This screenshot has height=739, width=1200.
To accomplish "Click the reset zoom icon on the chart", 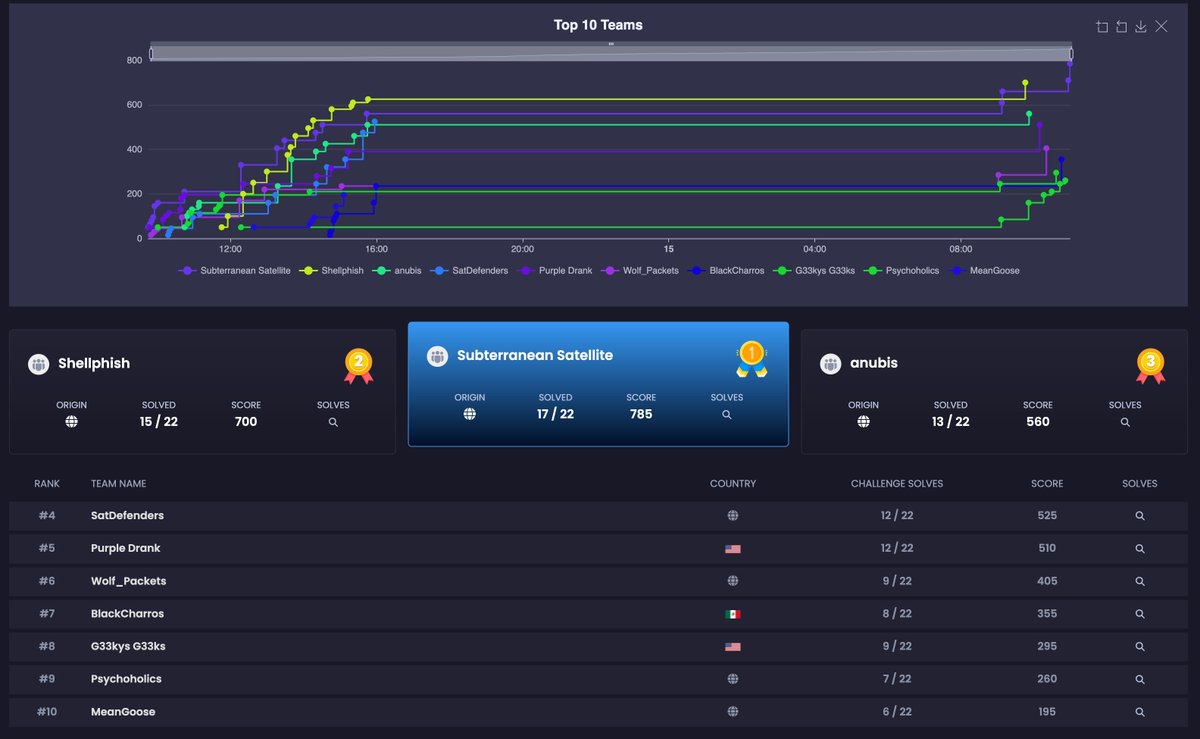I will coord(1122,27).
